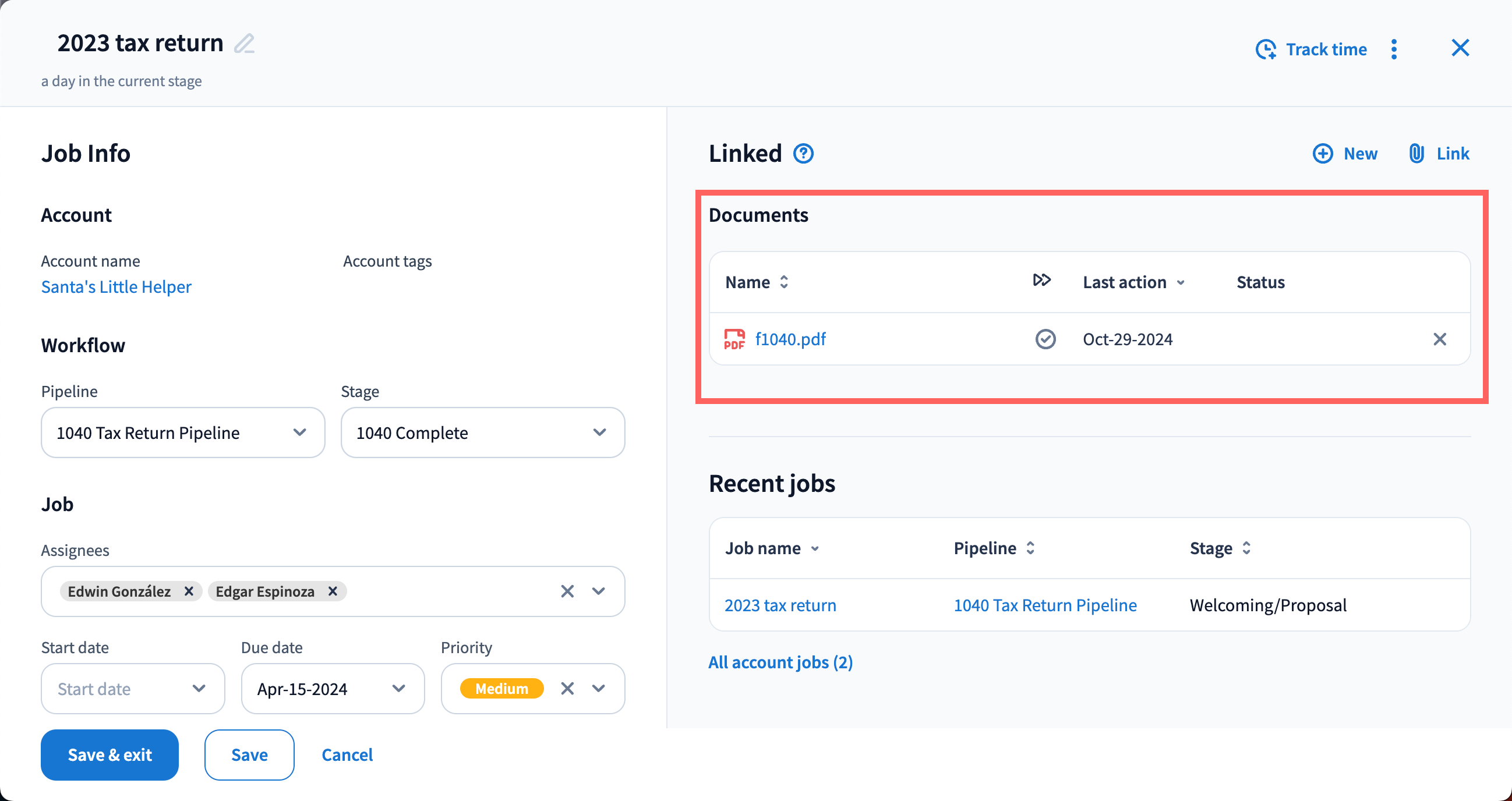The height and width of the screenshot is (801, 1512).
Task: Click the Track time clock icon
Action: pyautogui.click(x=1266, y=49)
